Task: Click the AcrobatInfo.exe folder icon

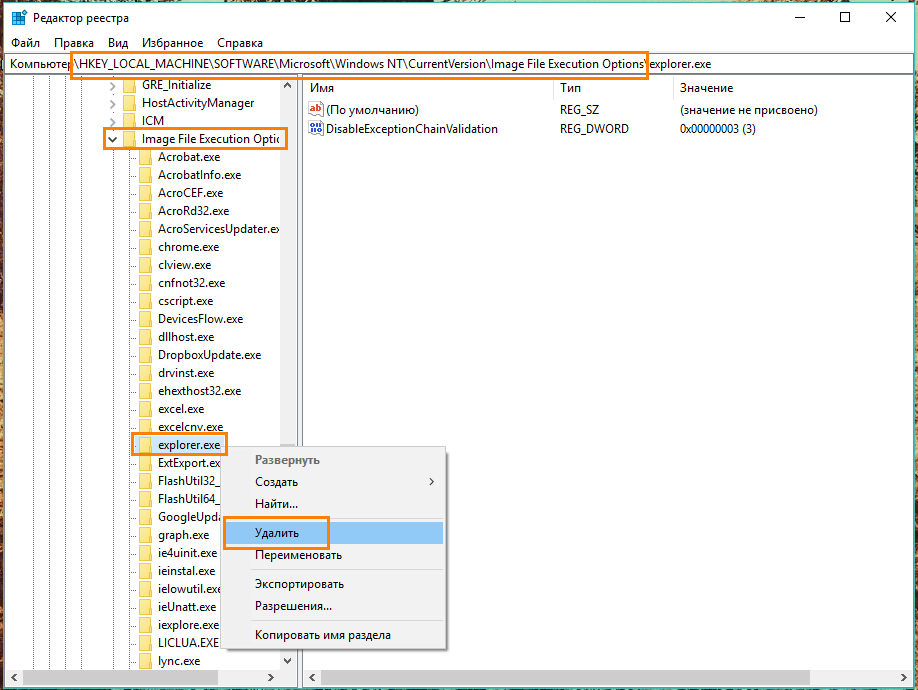Action: [146, 176]
